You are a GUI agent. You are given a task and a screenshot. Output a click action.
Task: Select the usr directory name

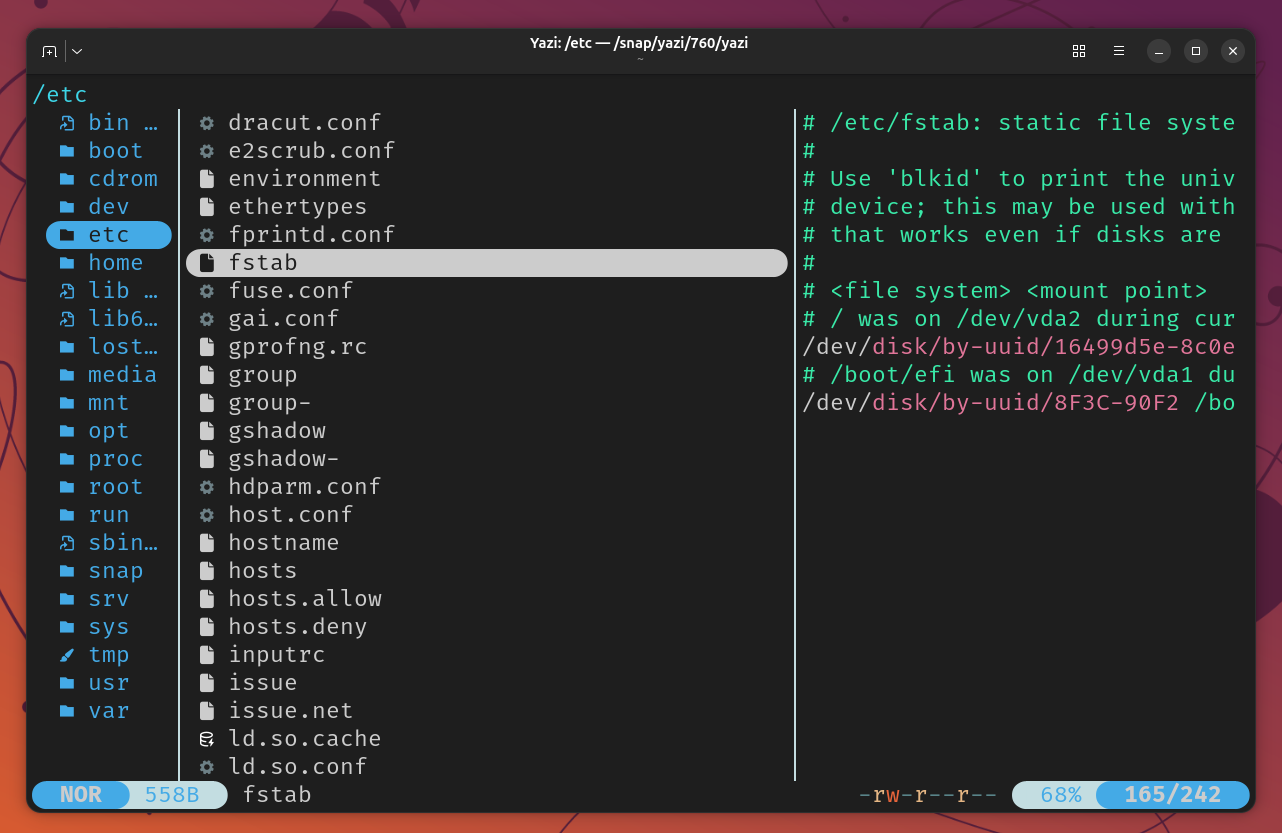point(109,683)
